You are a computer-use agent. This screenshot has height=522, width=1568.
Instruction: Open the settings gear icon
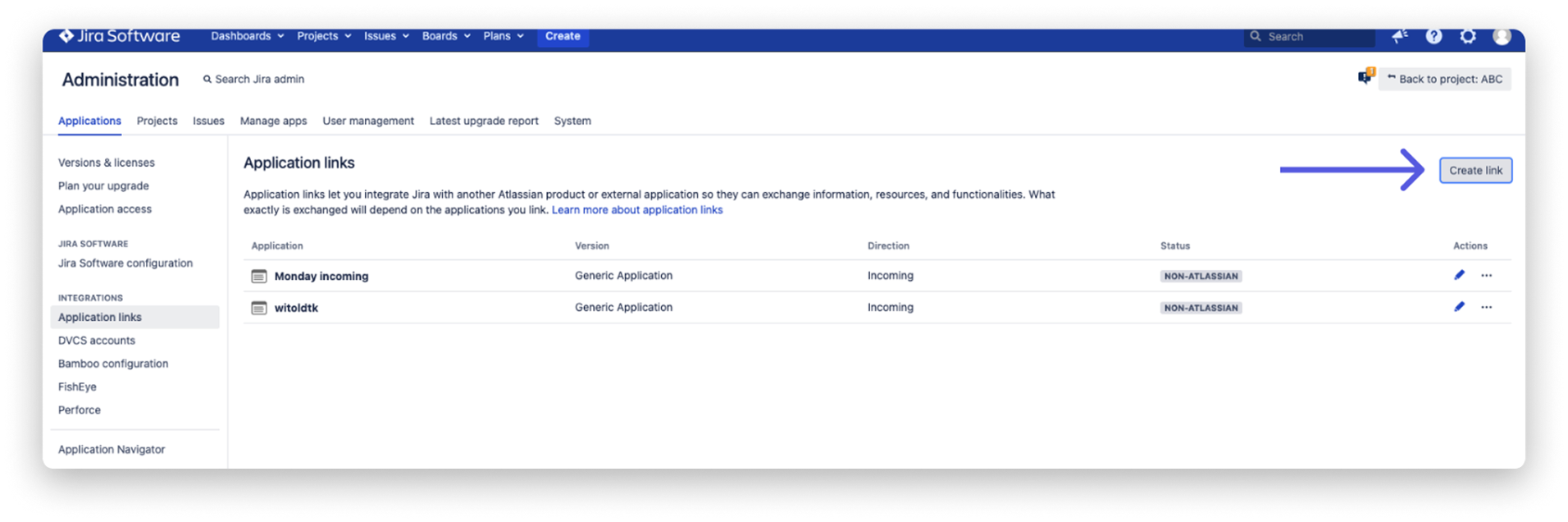(x=1468, y=36)
